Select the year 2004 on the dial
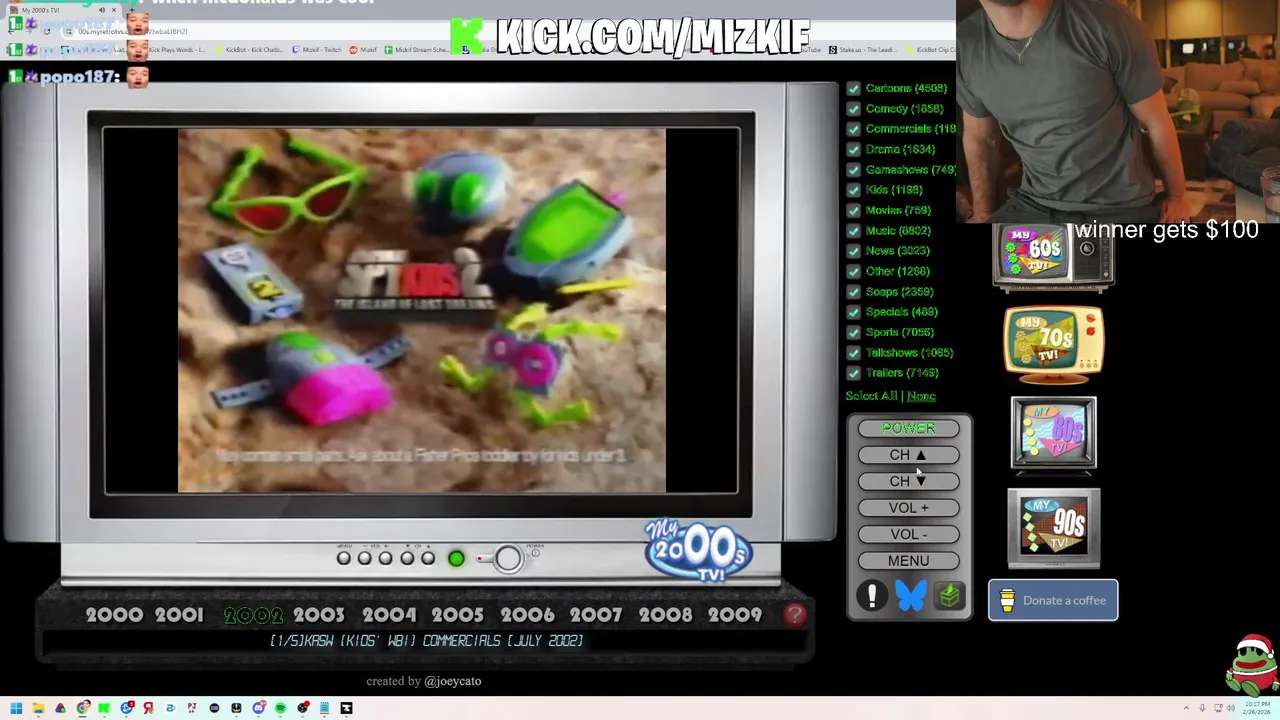This screenshot has width=1280, height=720. click(389, 615)
